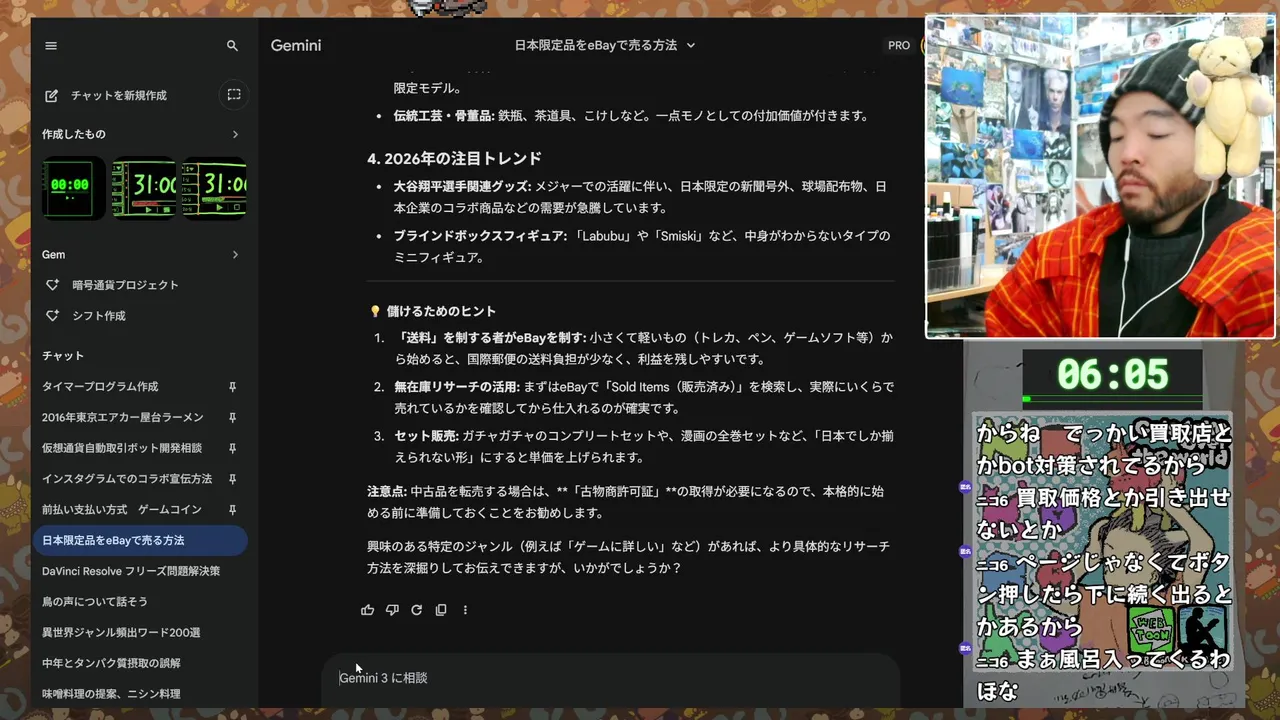Click the 4. 2026年の注目トレンド heading
The height and width of the screenshot is (720, 1280).
pyautogui.click(x=454, y=159)
